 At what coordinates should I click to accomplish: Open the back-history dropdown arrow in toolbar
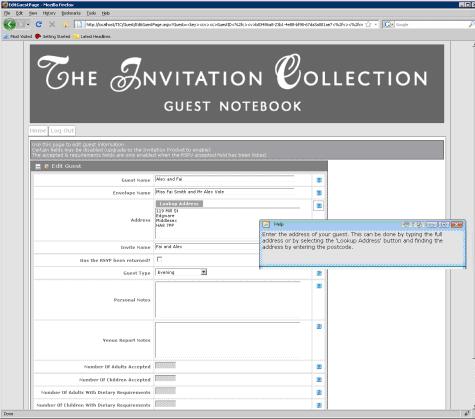[28, 24]
